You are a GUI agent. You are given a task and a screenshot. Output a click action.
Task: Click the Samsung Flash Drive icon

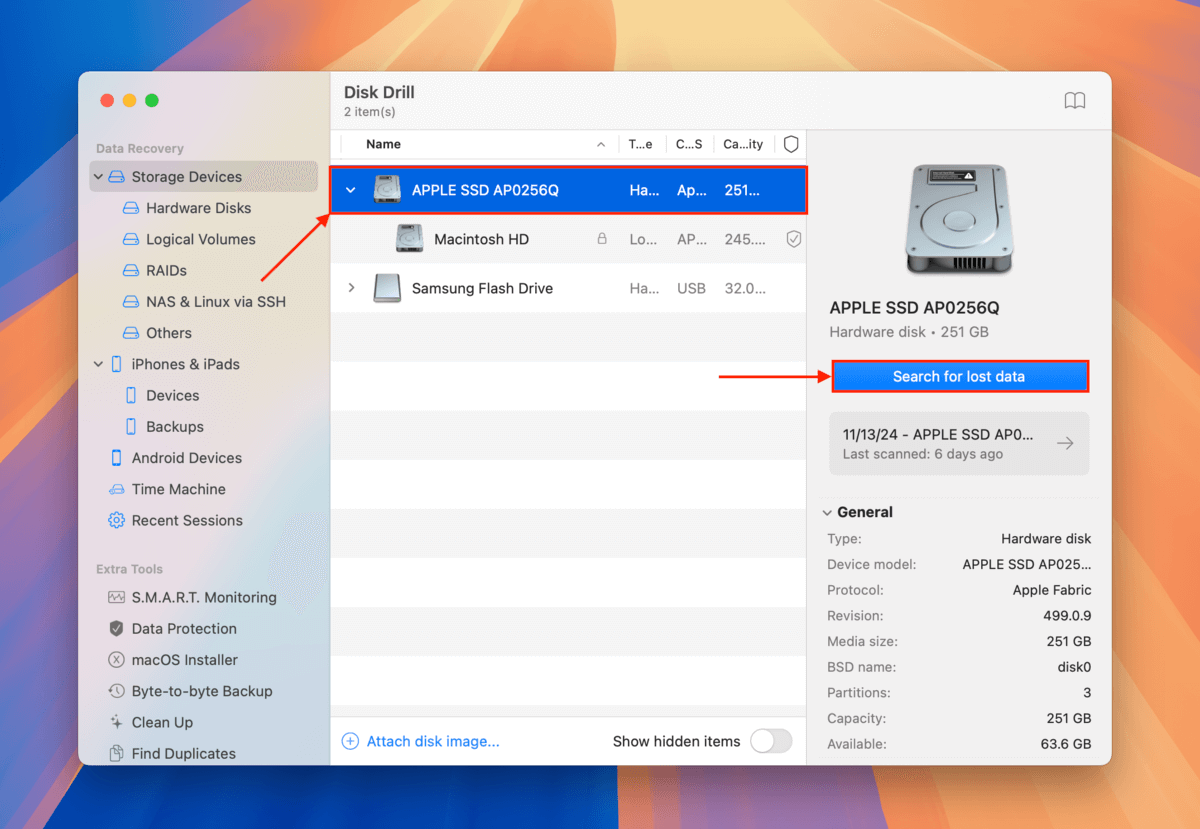[387, 288]
